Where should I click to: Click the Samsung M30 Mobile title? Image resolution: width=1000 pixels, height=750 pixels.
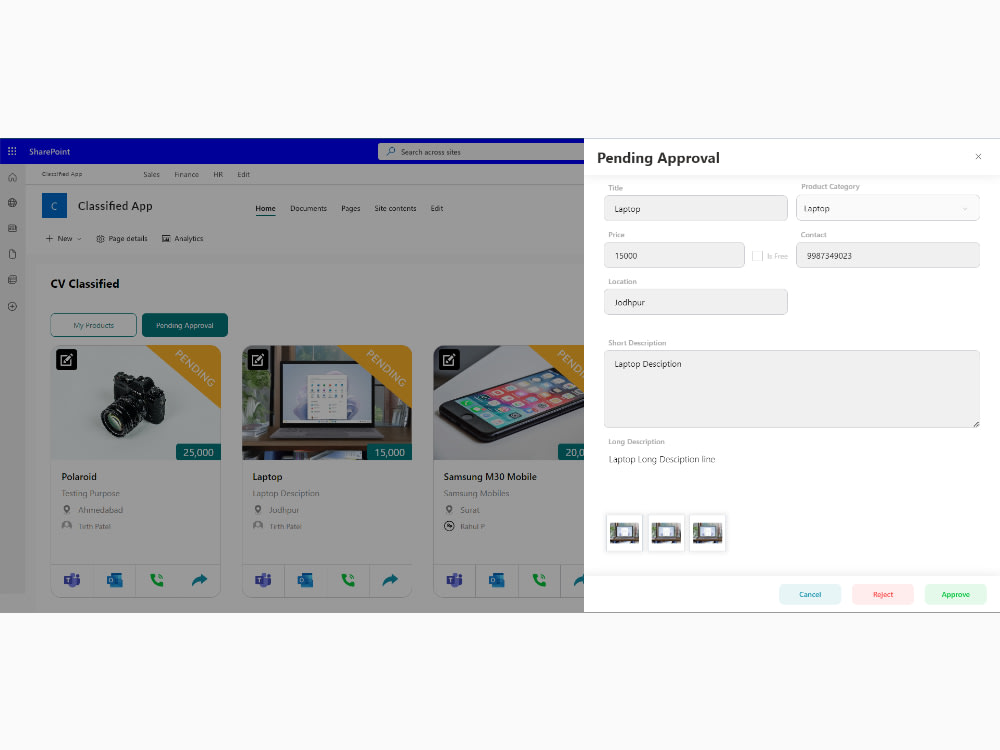[x=490, y=476]
